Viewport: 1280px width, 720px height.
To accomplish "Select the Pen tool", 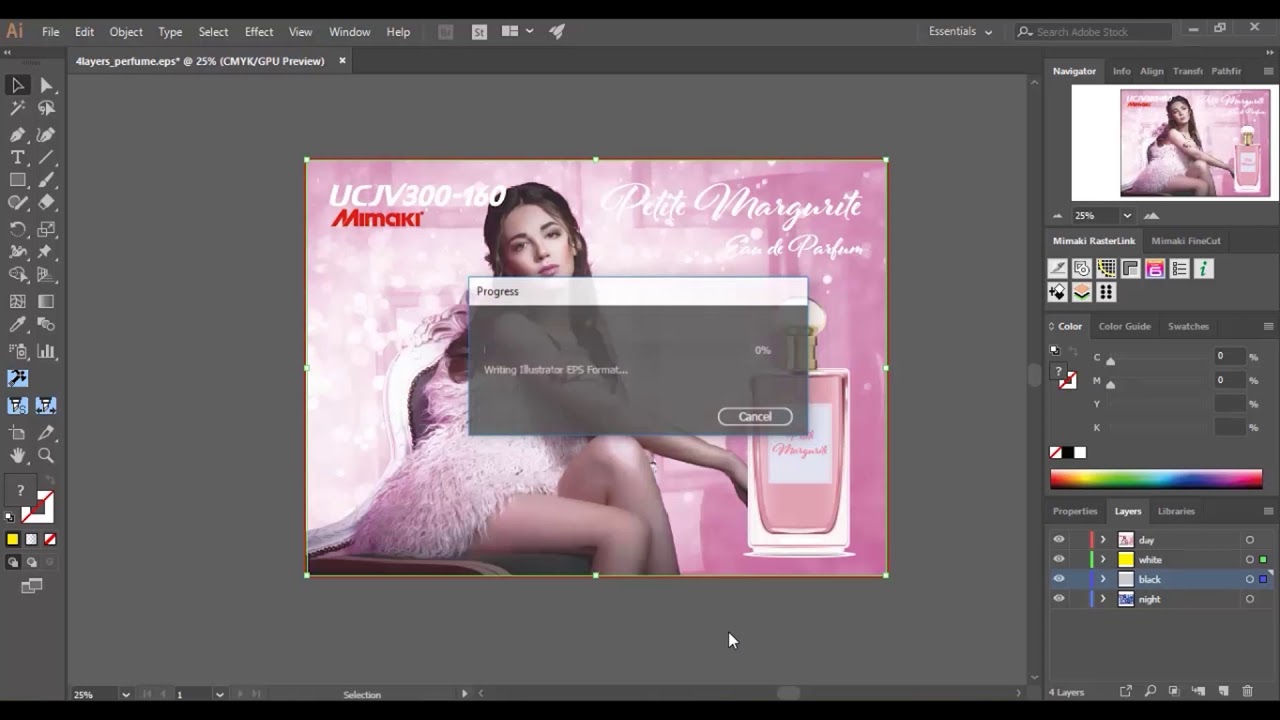I will pos(17,134).
